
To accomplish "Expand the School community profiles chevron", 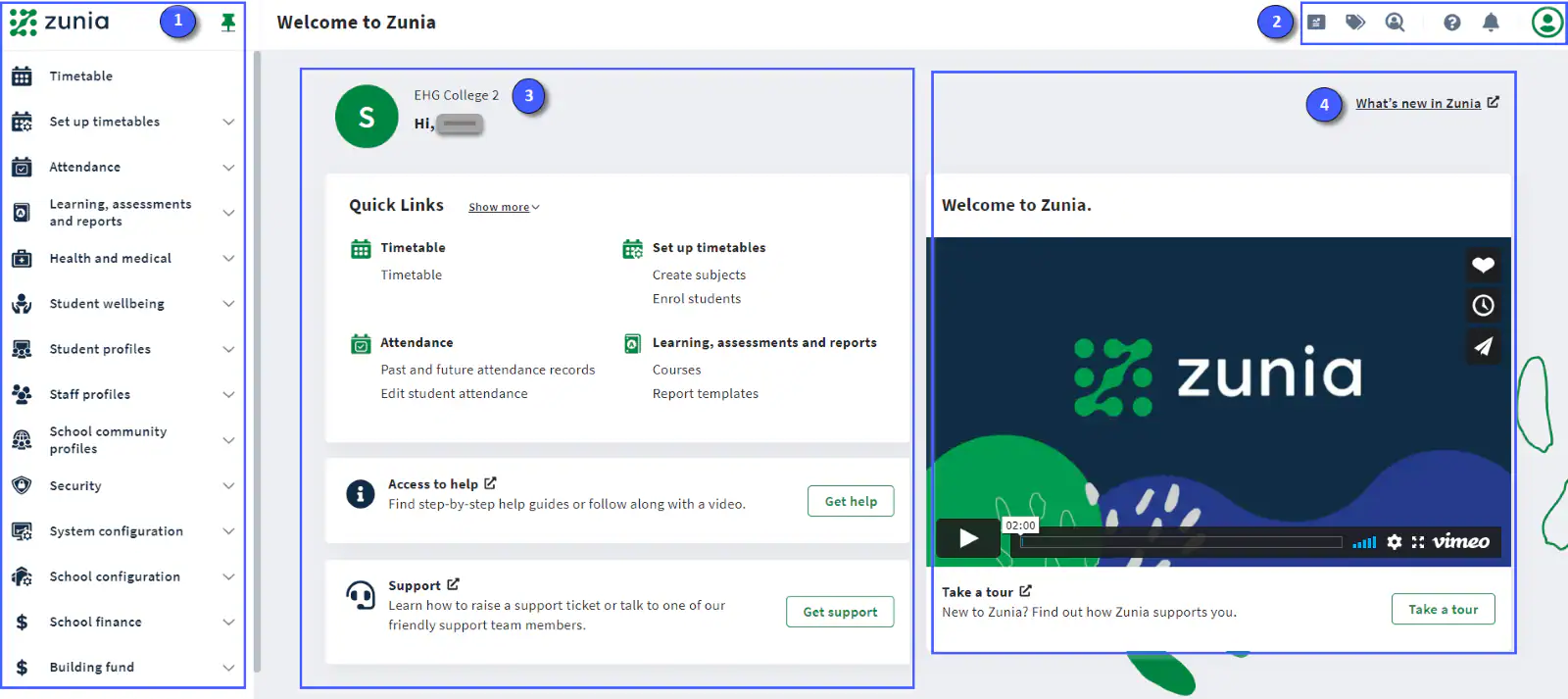I will point(228,440).
